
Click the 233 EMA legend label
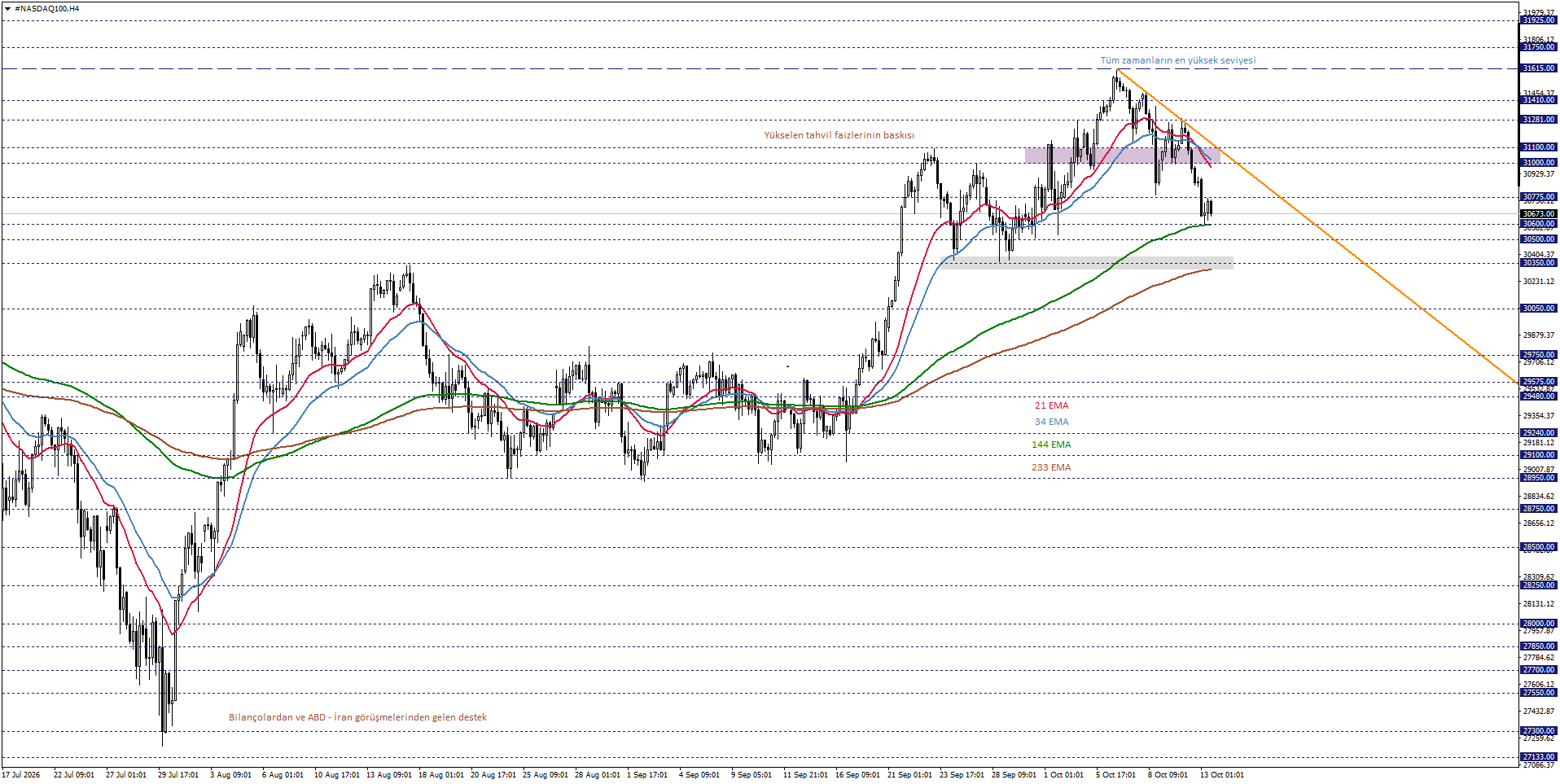coord(1051,467)
